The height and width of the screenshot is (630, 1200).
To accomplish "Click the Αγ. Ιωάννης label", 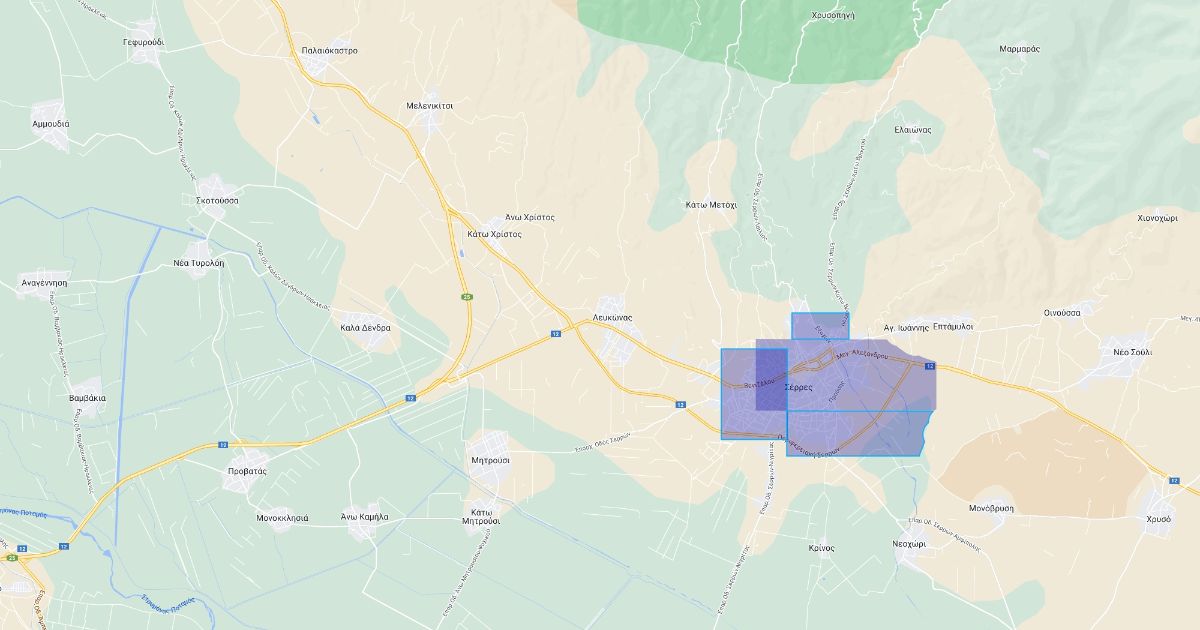I will point(906,326).
